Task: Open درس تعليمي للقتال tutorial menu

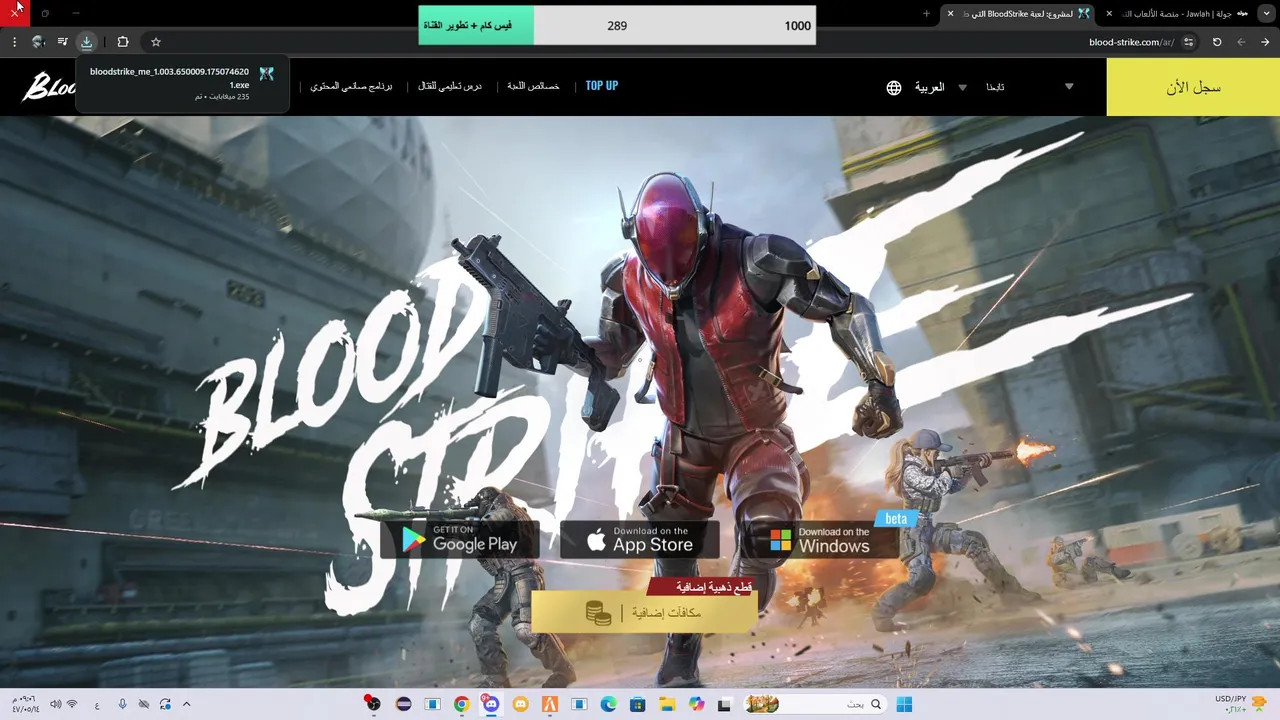Action: coord(450,86)
